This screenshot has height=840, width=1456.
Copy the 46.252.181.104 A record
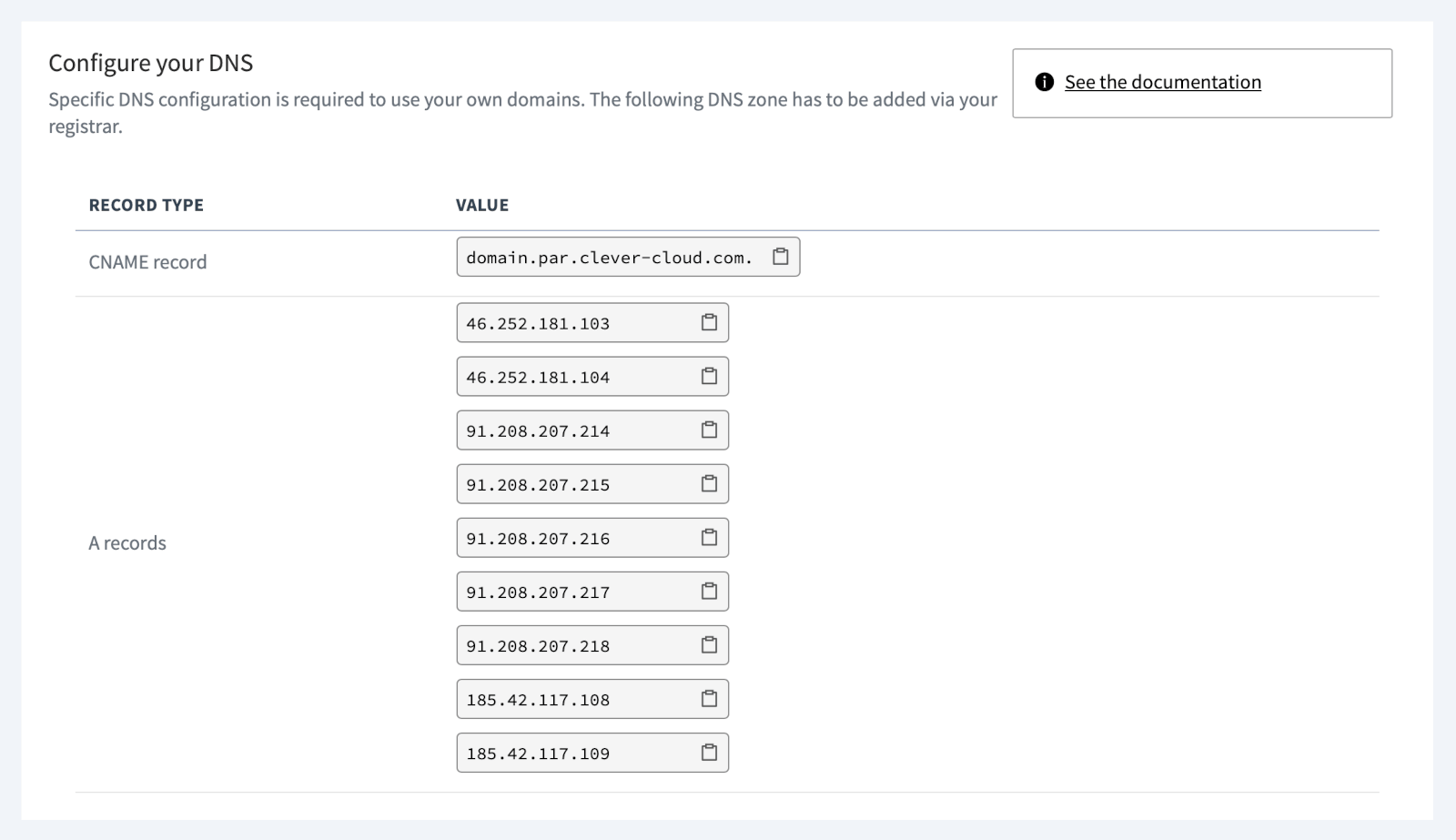click(x=711, y=375)
